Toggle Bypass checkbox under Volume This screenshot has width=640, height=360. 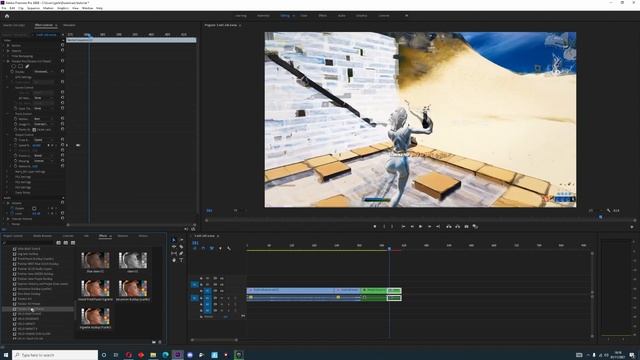34,208
